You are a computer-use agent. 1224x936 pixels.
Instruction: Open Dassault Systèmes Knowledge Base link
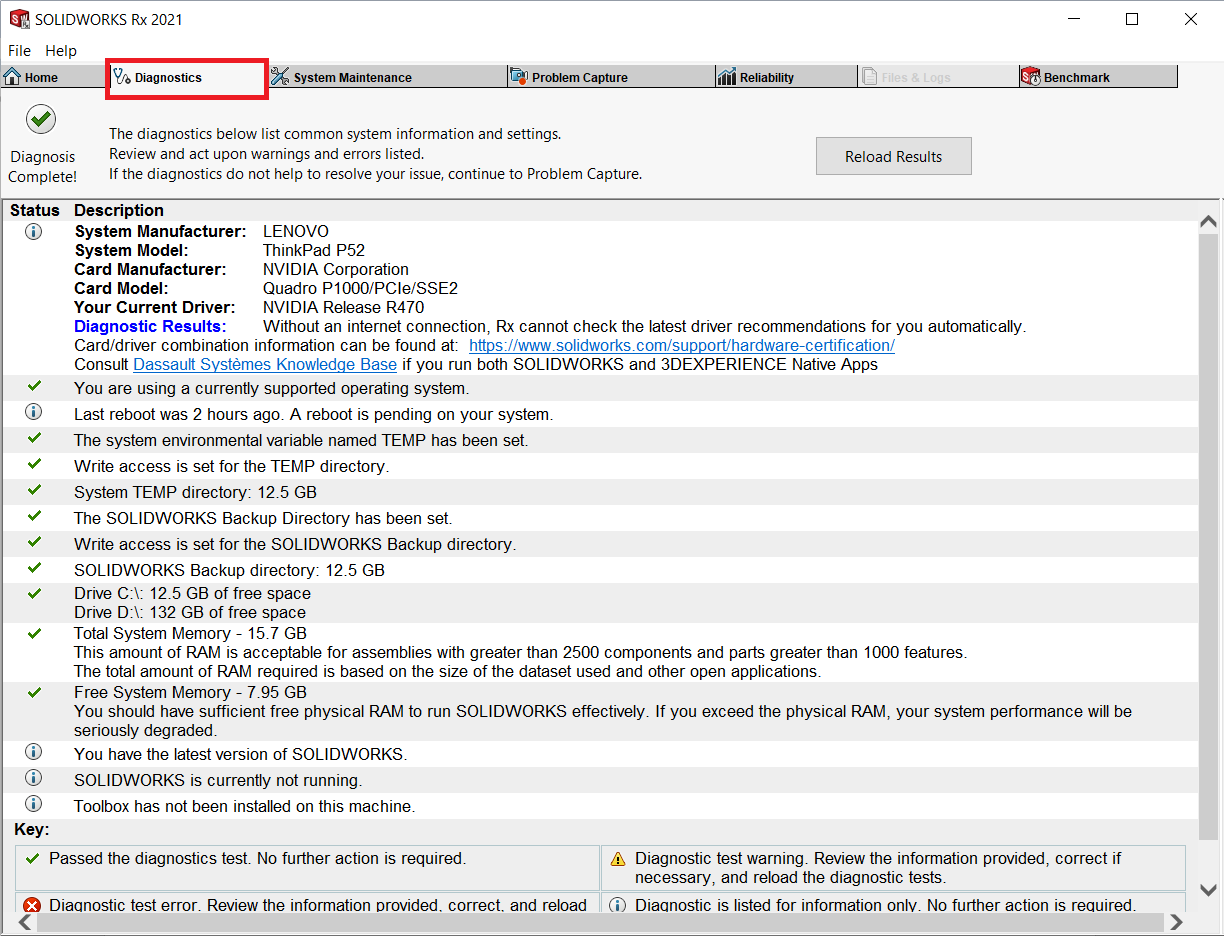pos(265,364)
